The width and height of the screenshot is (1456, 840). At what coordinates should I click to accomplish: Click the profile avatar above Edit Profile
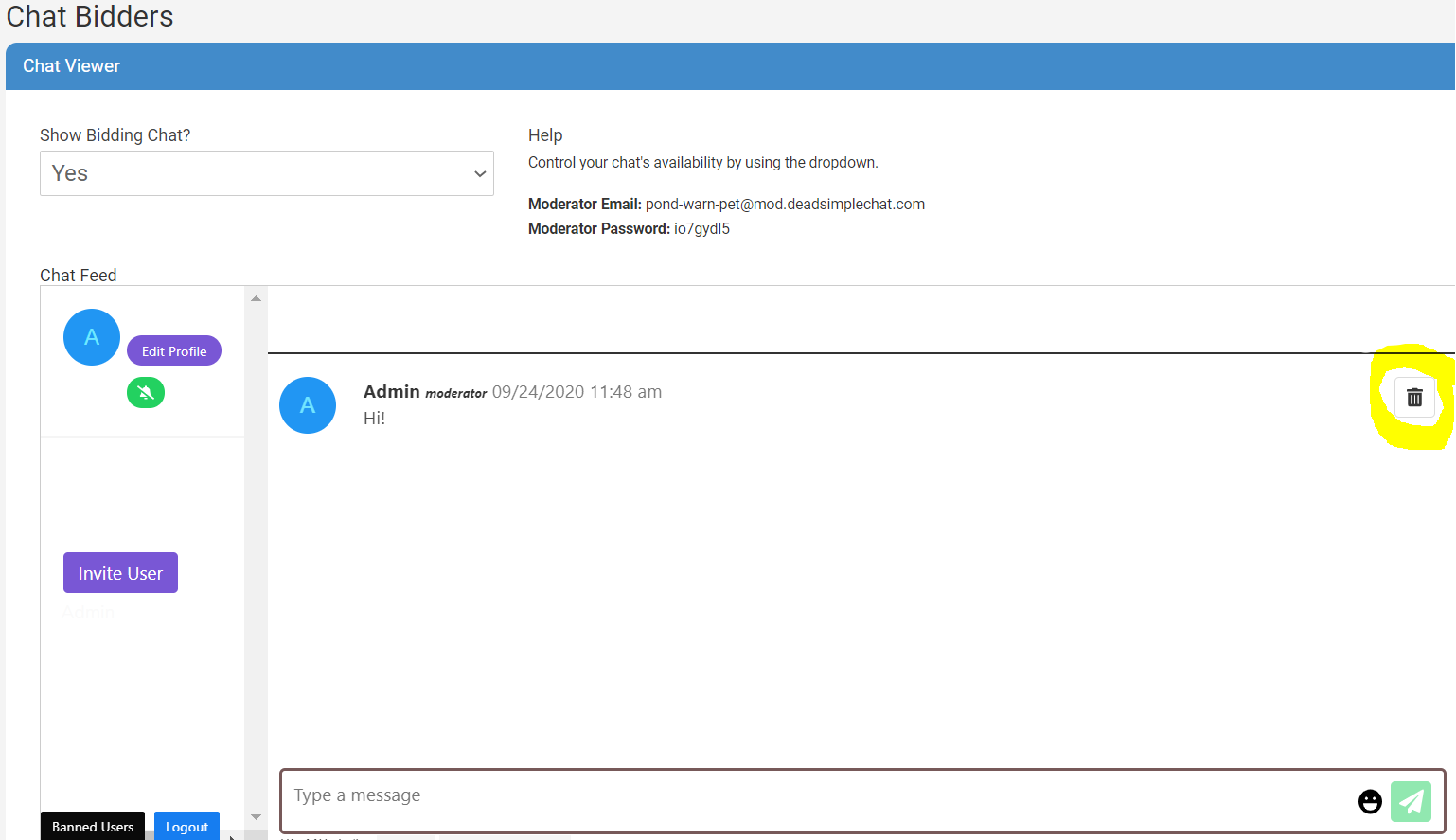pyautogui.click(x=91, y=336)
